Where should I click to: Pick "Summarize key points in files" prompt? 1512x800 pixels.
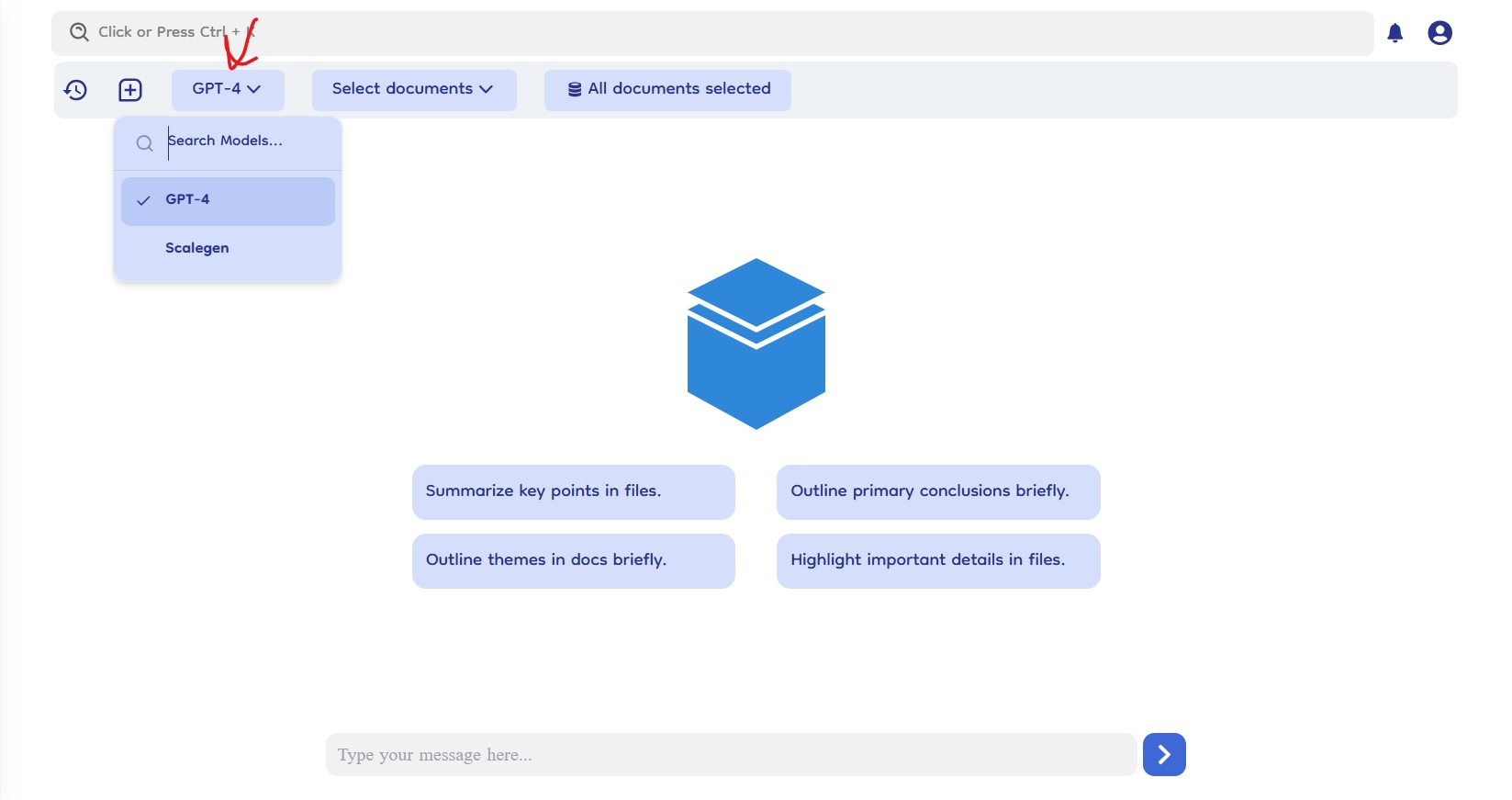573,491
